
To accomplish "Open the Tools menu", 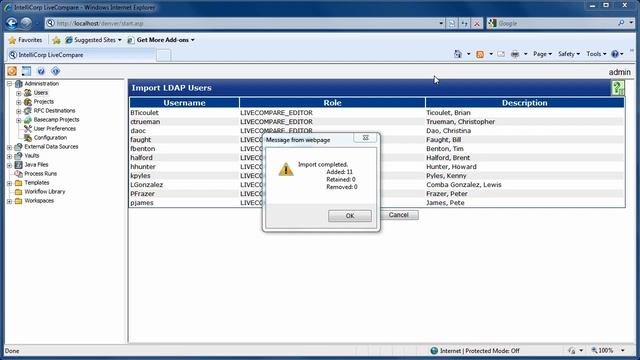I will [x=596, y=54].
